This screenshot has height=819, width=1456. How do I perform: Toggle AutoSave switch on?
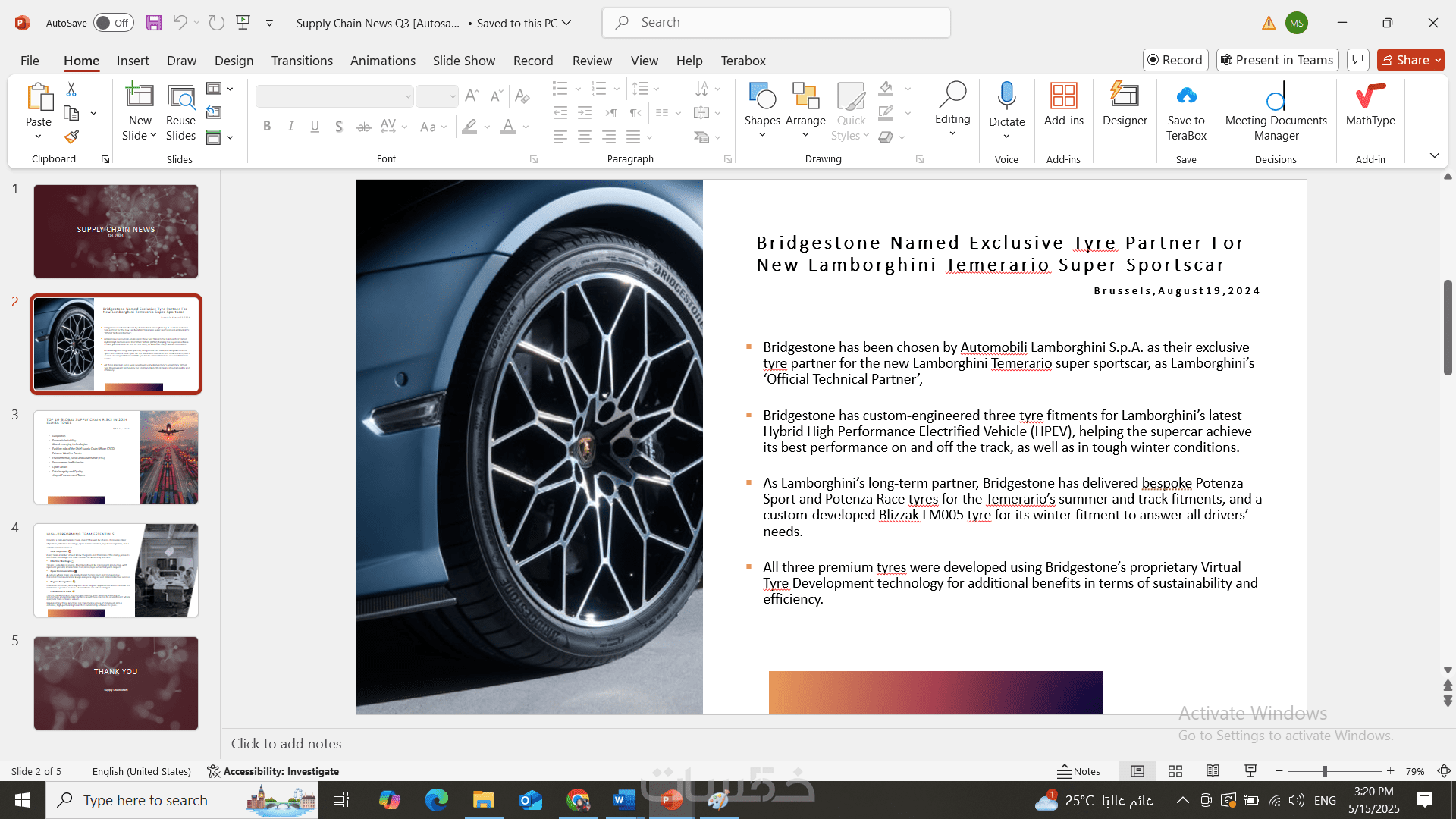tap(113, 23)
